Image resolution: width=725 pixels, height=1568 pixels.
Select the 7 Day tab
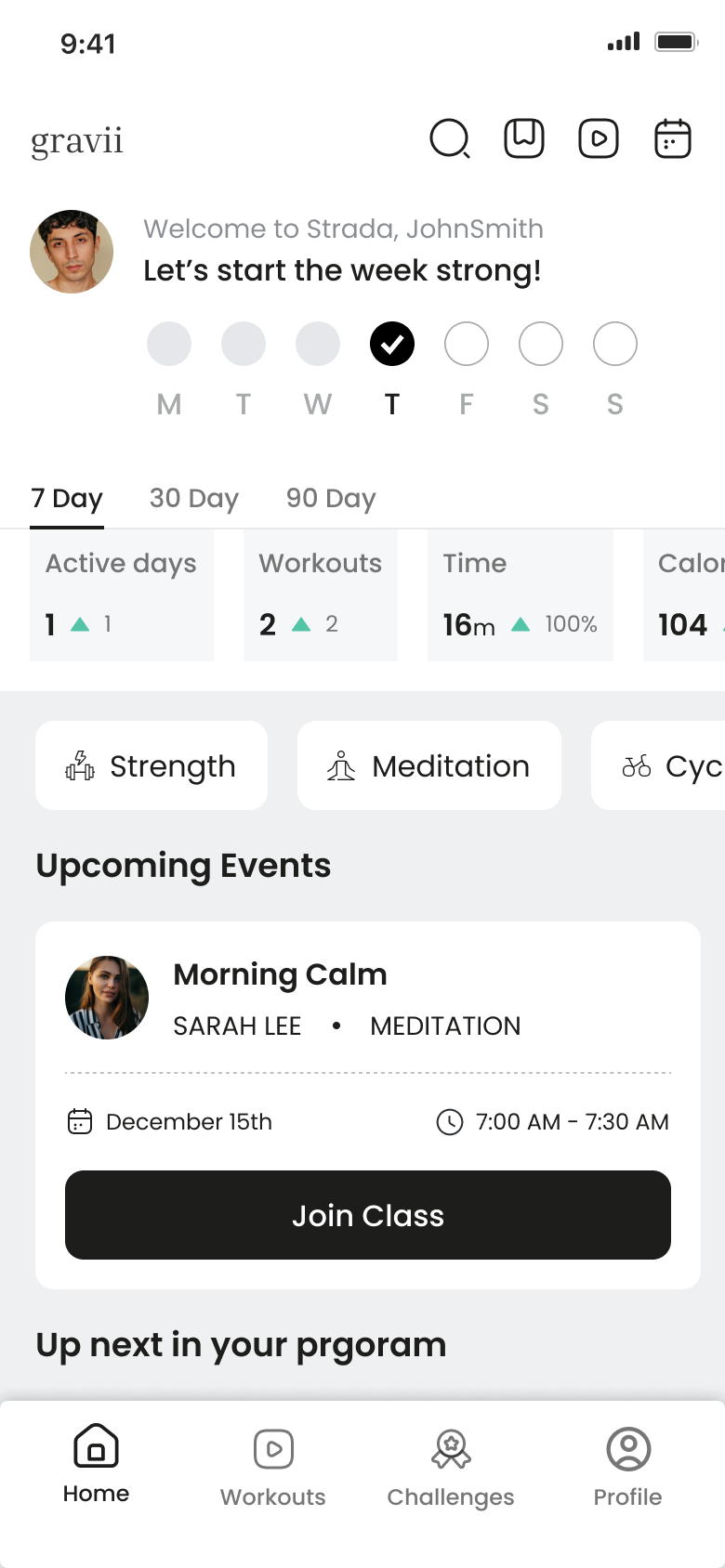[x=67, y=499]
